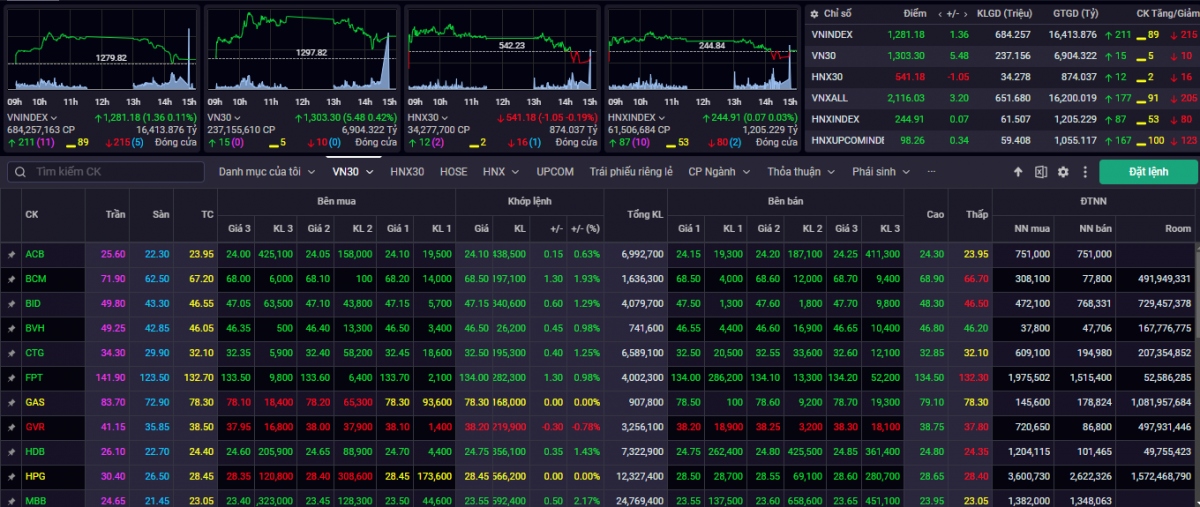Focus the Tìm kiếm CK search field
The width and height of the screenshot is (1200, 507).
[x=105, y=172]
